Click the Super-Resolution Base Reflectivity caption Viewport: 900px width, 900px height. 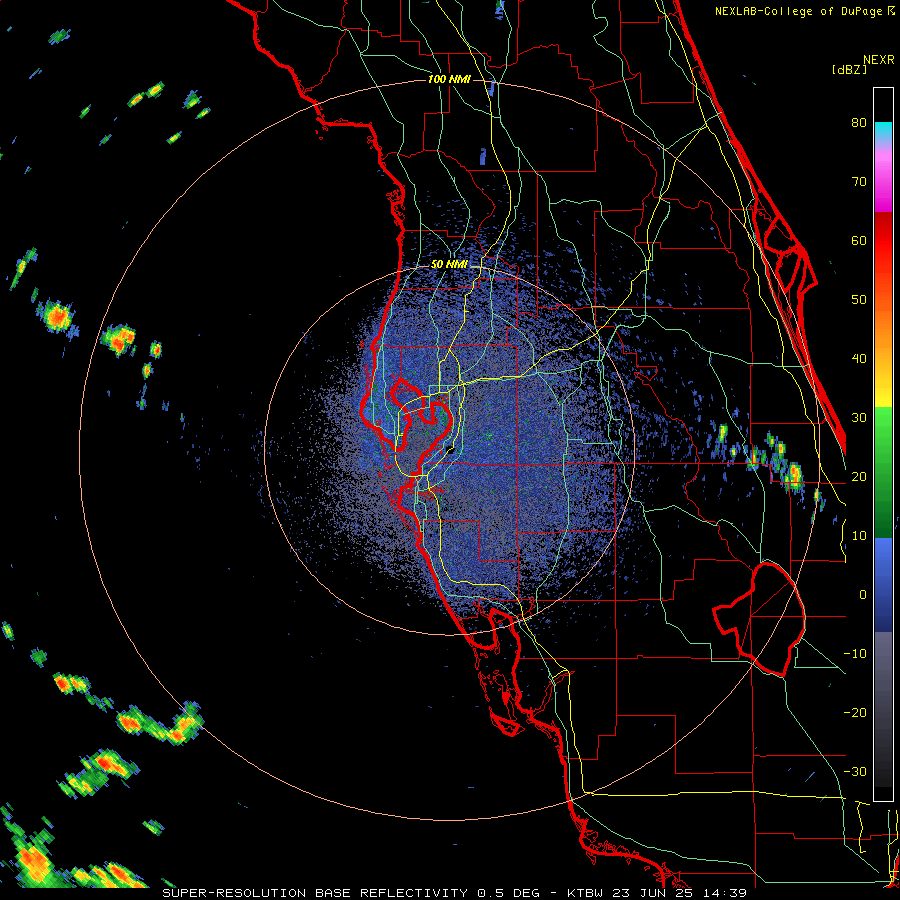pos(455,893)
